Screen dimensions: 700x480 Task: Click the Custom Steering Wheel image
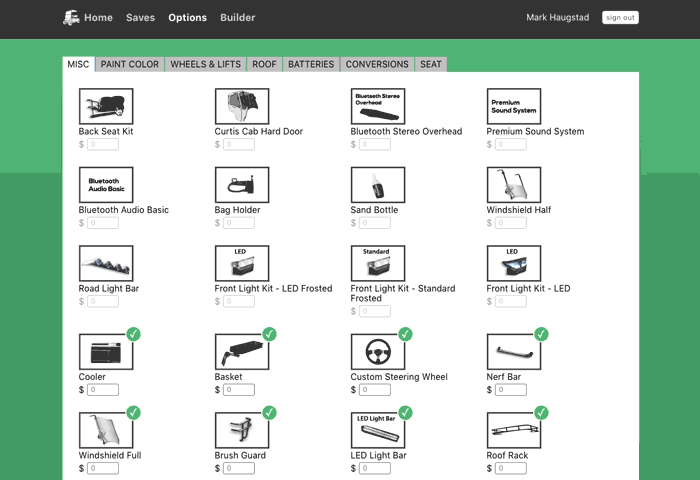point(378,352)
